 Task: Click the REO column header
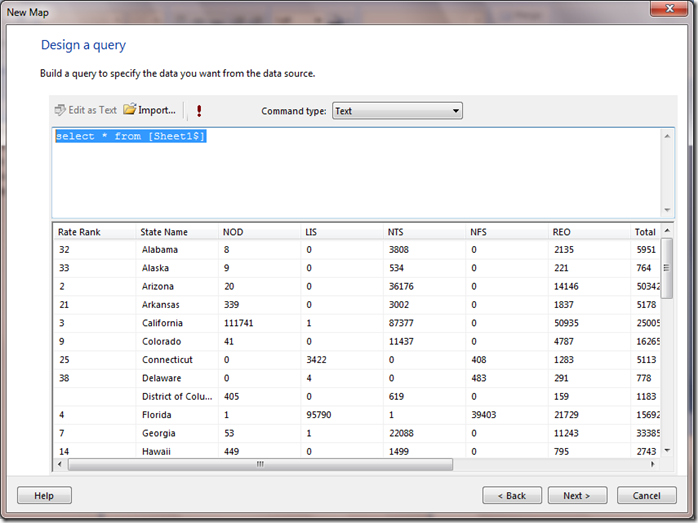tap(589, 232)
